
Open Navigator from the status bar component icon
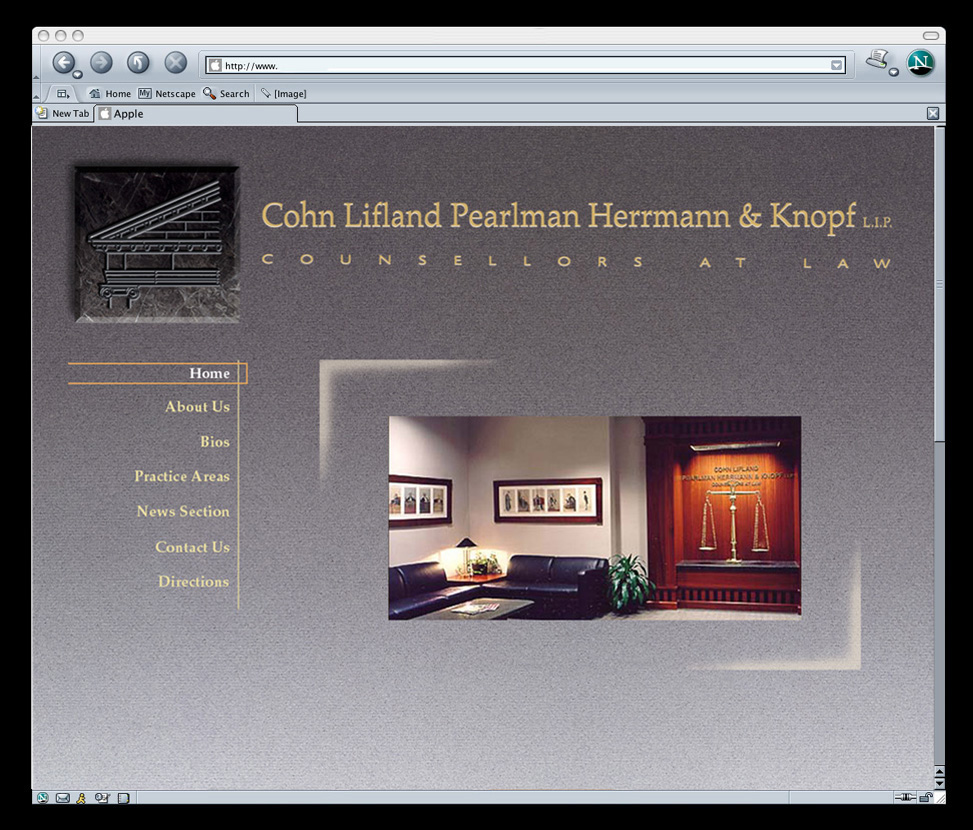pos(42,798)
